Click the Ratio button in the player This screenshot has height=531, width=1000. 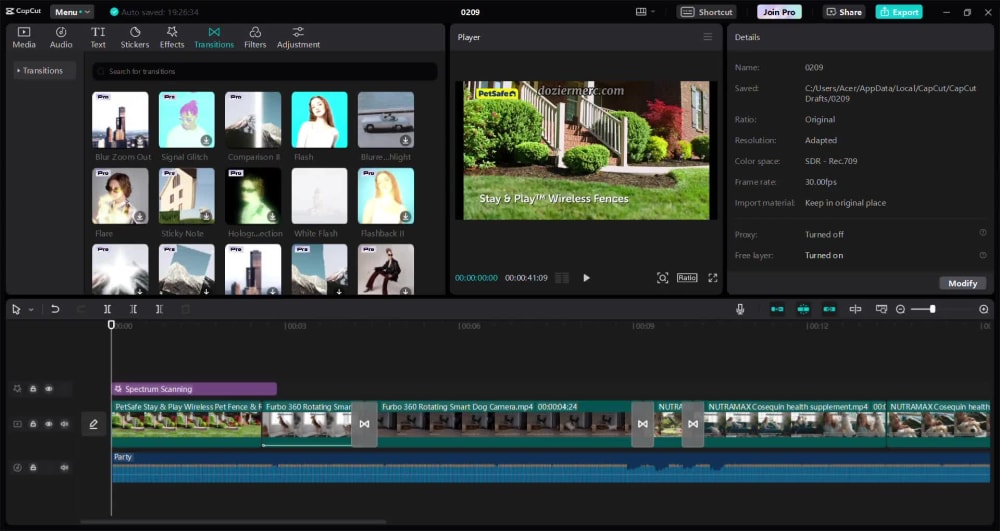click(x=687, y=278)
